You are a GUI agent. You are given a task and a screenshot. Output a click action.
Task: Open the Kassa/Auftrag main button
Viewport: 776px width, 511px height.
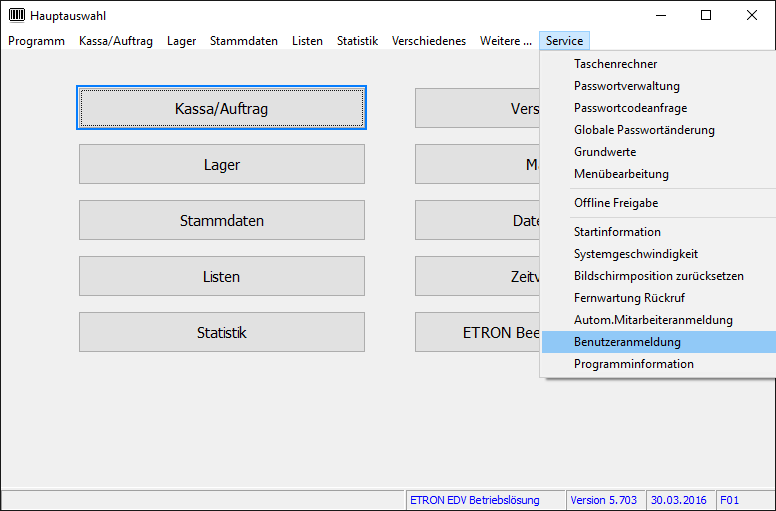pyautogui.click(x=221, y=108)
